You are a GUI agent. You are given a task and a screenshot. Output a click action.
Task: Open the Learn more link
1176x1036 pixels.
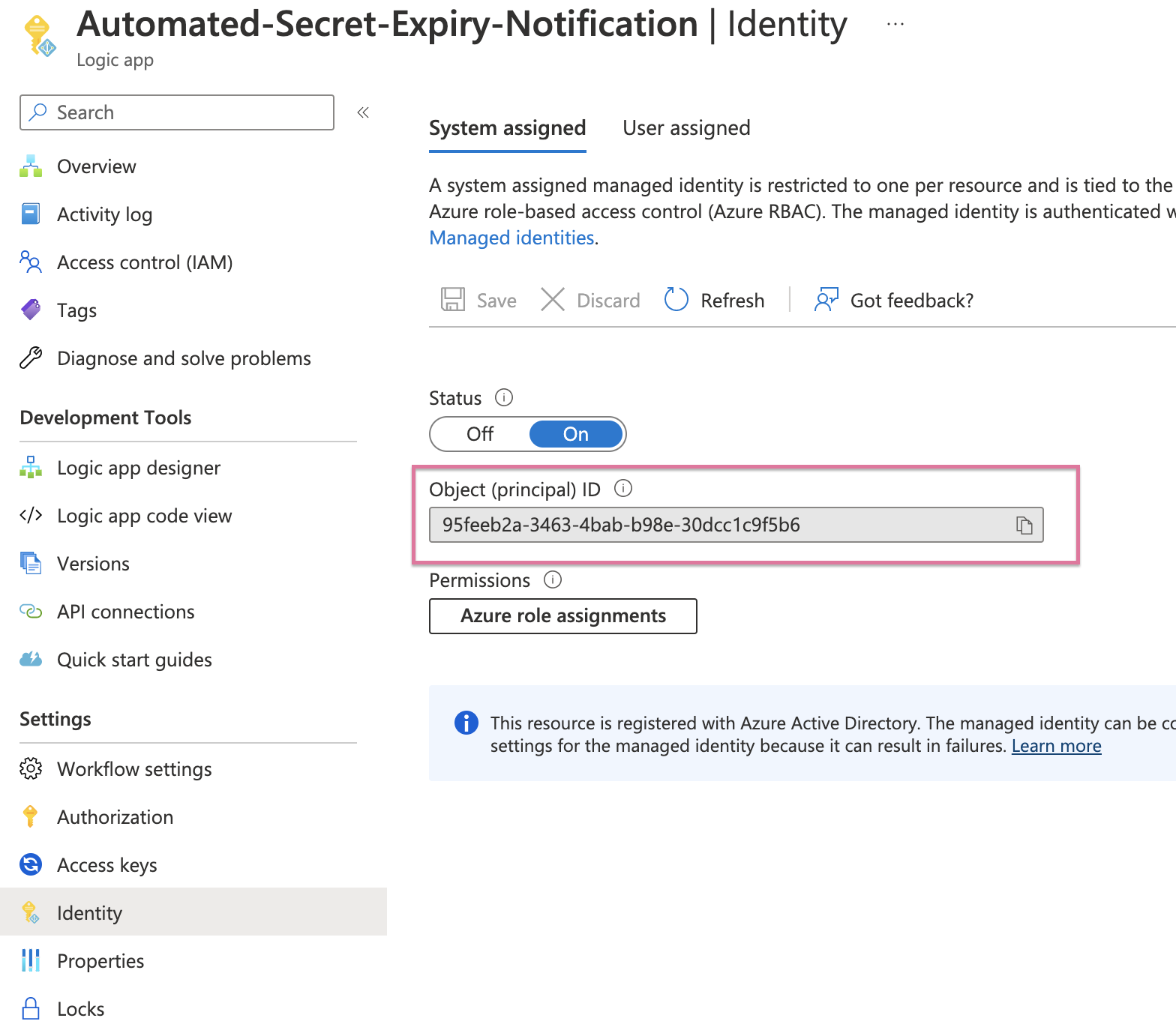point(1057,746)
